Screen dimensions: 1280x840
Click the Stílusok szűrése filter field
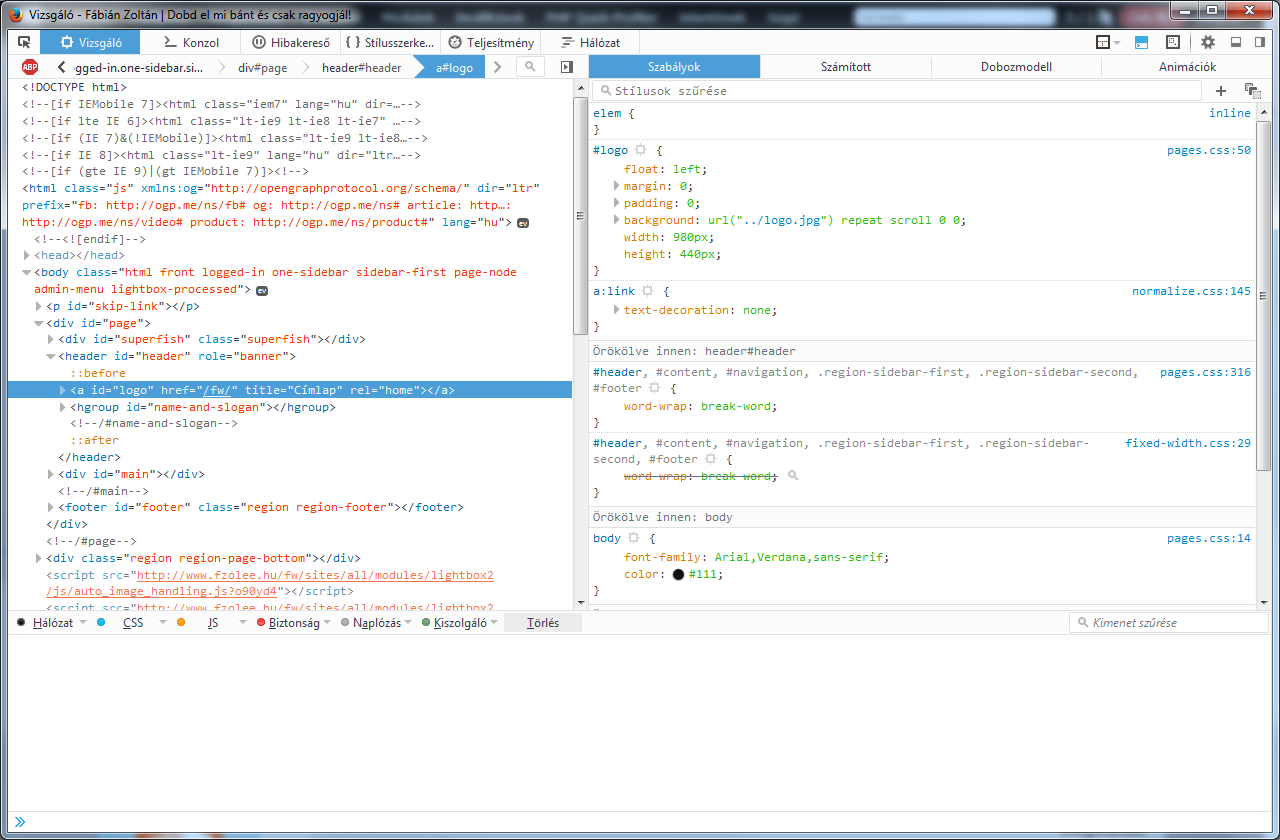pyautogui.click(x=897, y=90)
